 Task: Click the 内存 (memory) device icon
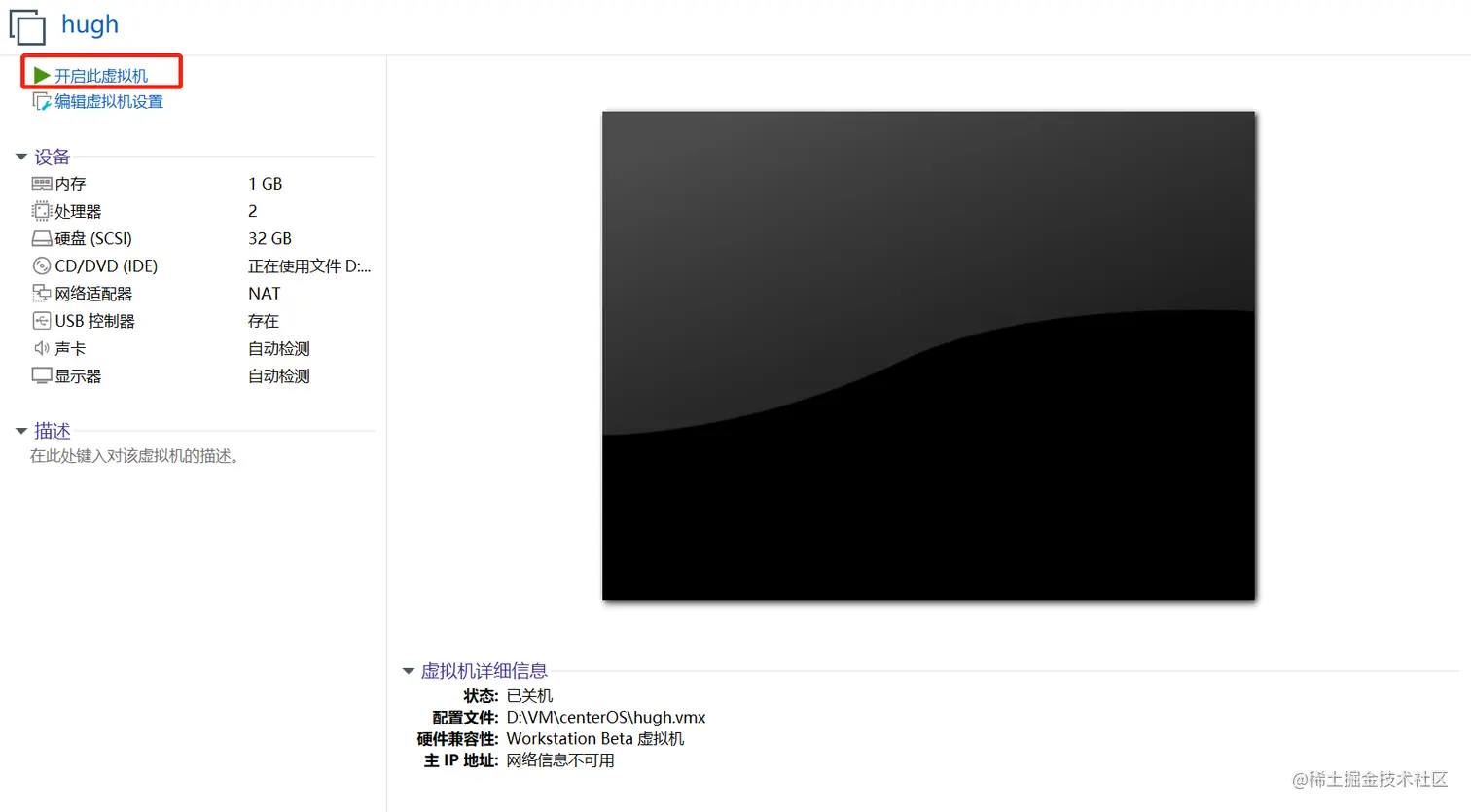(41, 183)
